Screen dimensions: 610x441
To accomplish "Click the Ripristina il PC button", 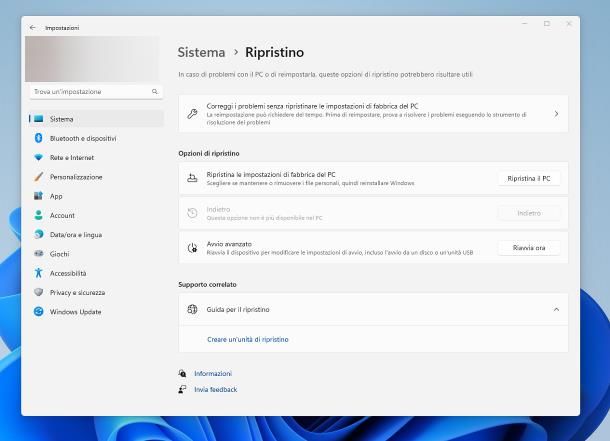I will click(x=529, y=178).
